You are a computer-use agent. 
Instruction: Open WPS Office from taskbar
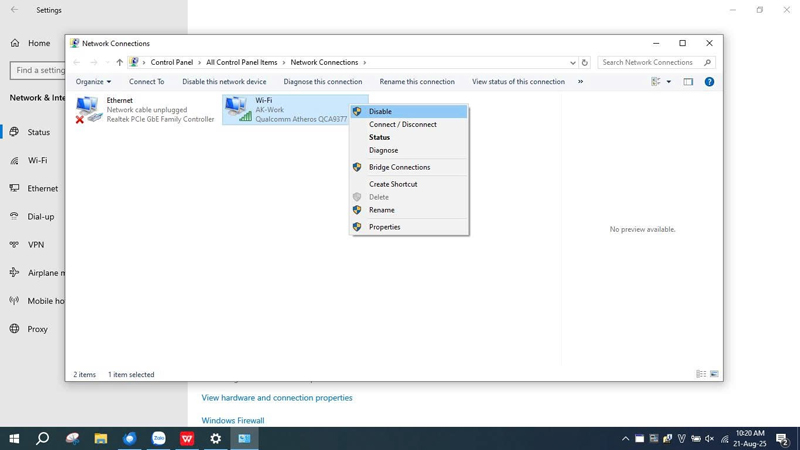pos(187,438)
